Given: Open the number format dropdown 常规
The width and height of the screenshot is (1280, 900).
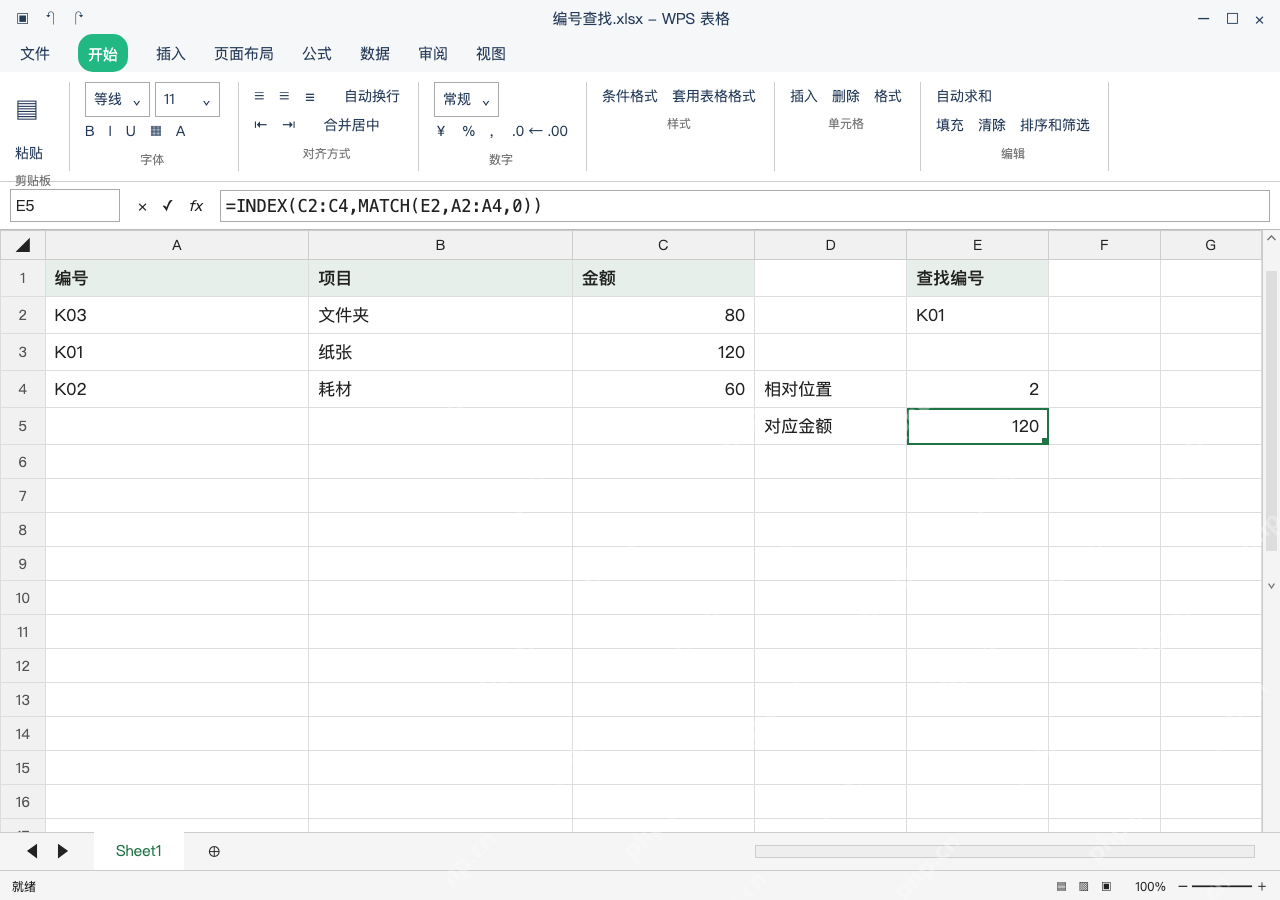Looking at the screenshot, I should (x=466, y=99).
